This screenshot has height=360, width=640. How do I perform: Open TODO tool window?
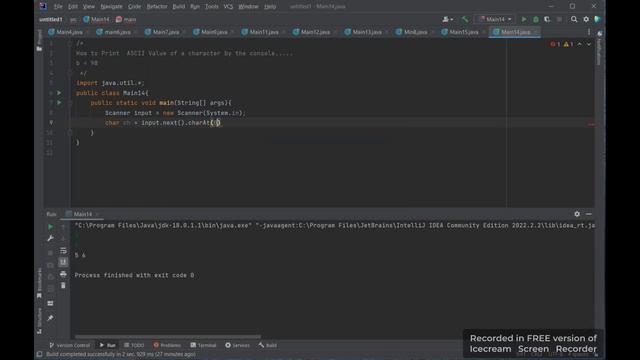[134, 345]
